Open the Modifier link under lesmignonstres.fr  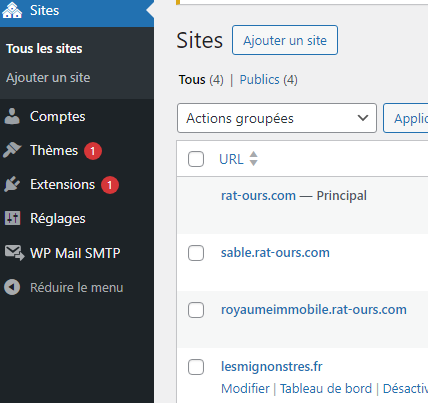pos(245,389)
